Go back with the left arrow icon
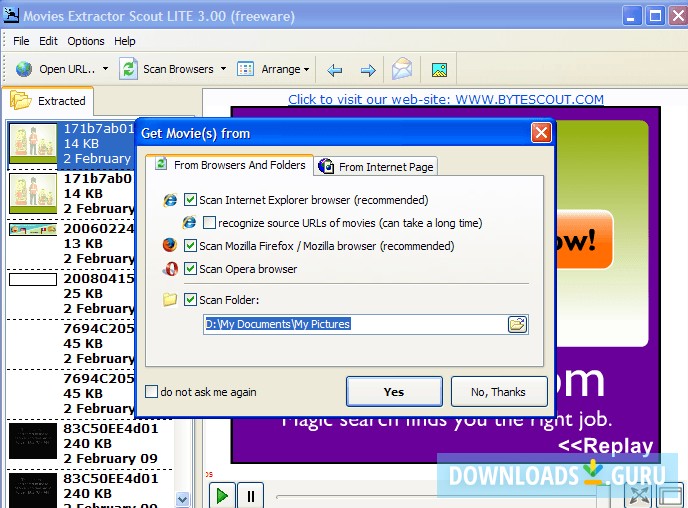Viewport: 688px width, 508px height. [x=335, y=70]
